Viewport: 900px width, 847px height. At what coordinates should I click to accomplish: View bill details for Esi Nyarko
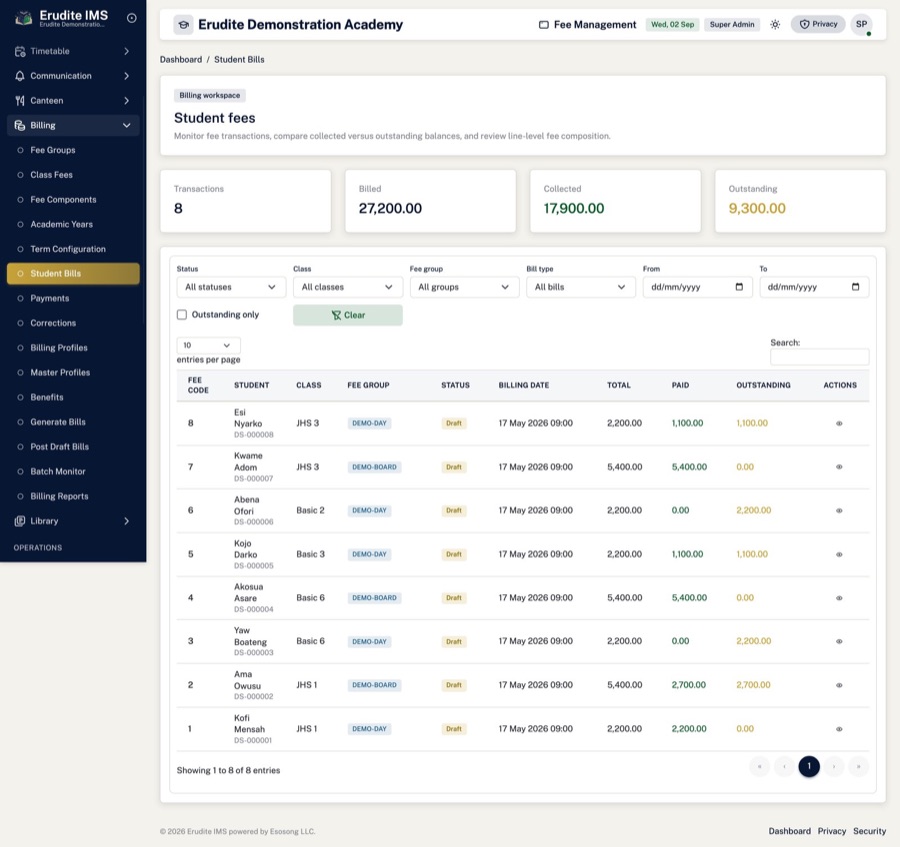839,424
